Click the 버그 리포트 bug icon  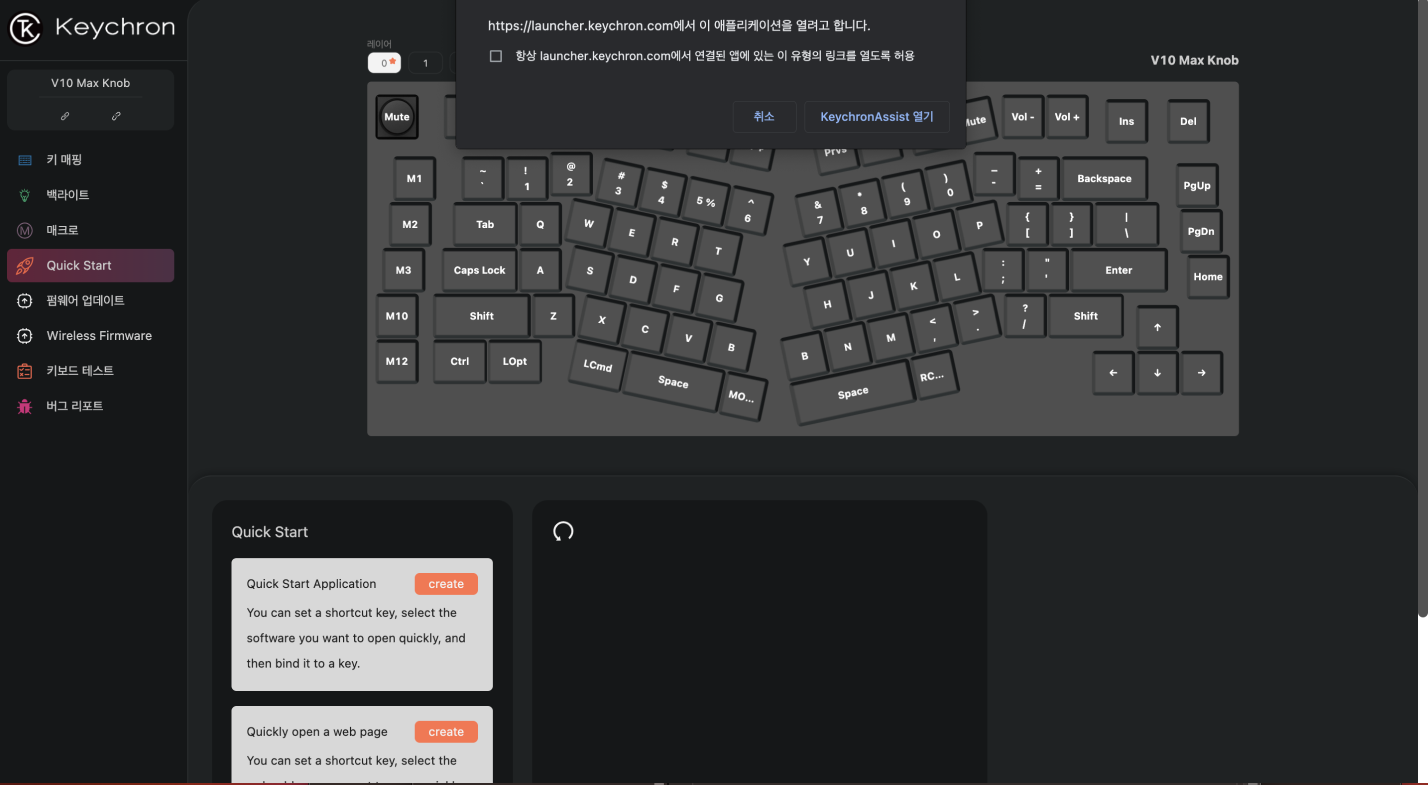25,406
